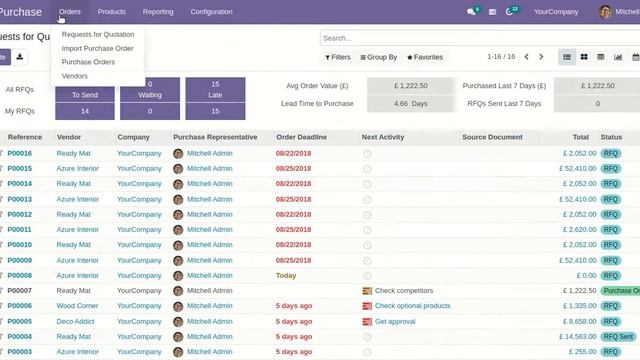Viewport: 640px width, 360px height.
Task: Open purchase order P00008
Action: click(x=20, y=276)
